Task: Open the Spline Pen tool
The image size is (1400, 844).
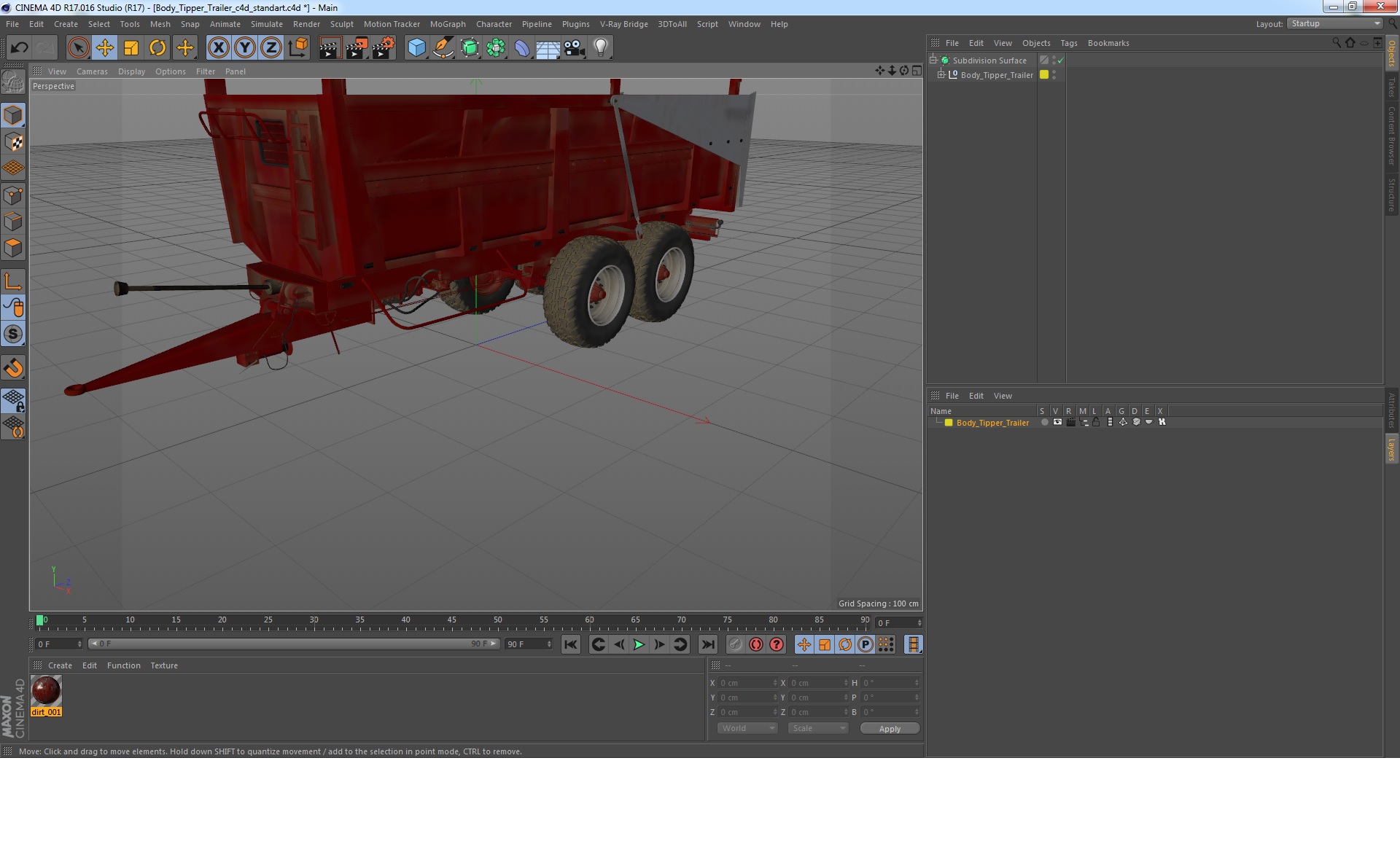Action: [x=443, y=48]
